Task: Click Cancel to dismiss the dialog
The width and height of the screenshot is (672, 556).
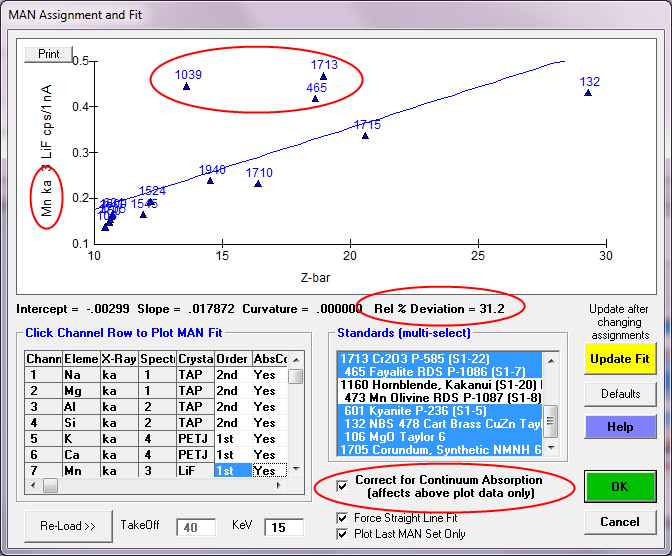Action: [x=620, y=522]
